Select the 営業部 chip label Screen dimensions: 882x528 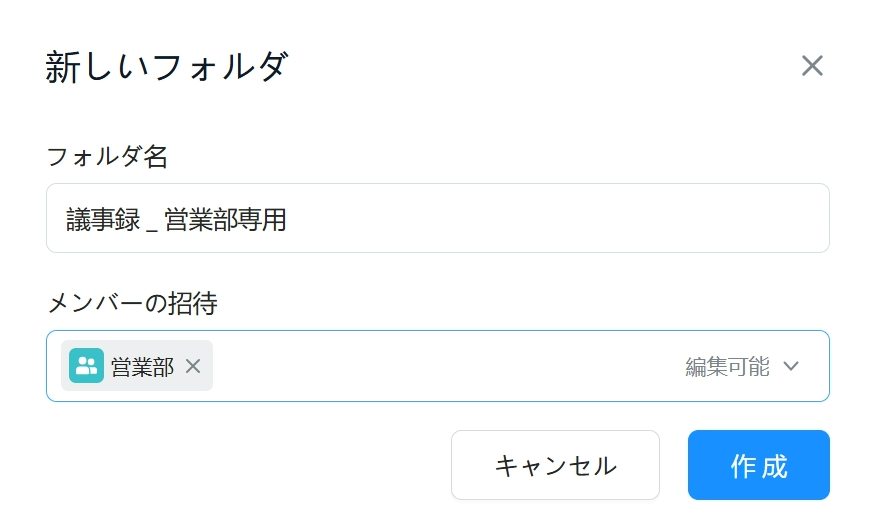[142, 367]
